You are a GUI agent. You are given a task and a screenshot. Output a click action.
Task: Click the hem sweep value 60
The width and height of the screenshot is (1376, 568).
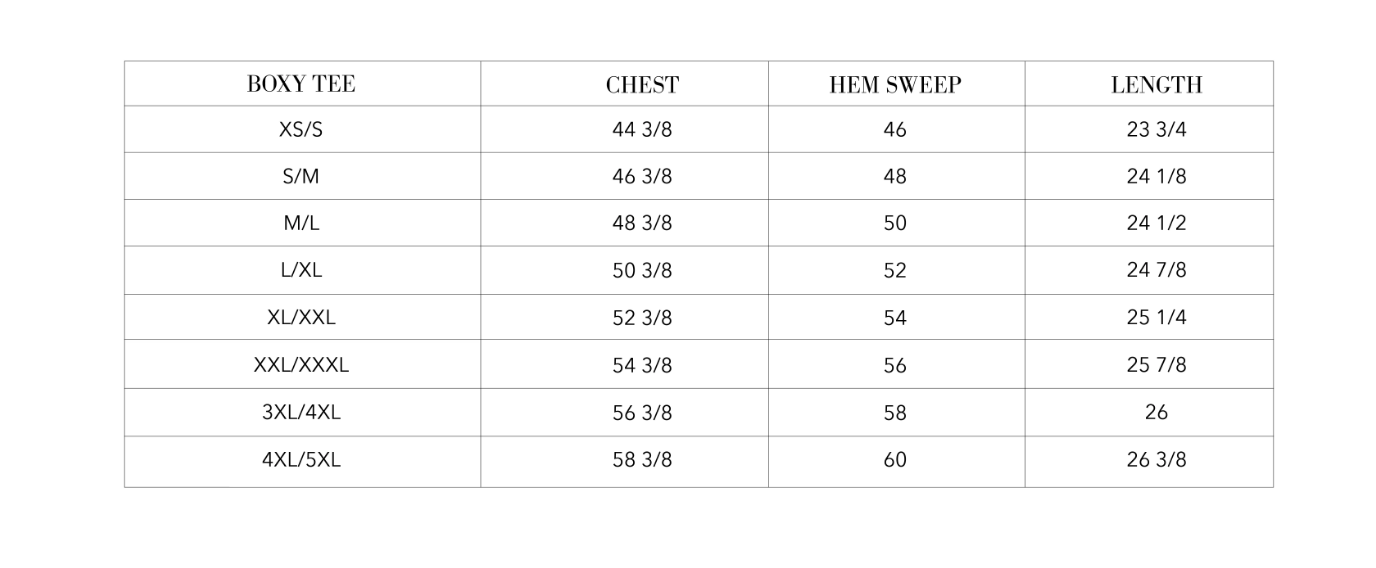point(895,460)
